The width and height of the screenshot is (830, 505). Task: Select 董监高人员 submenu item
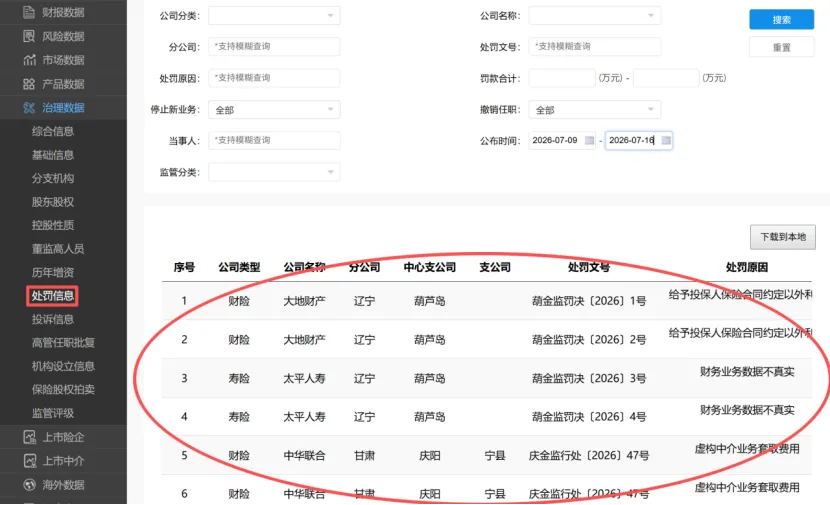[58, 249]
